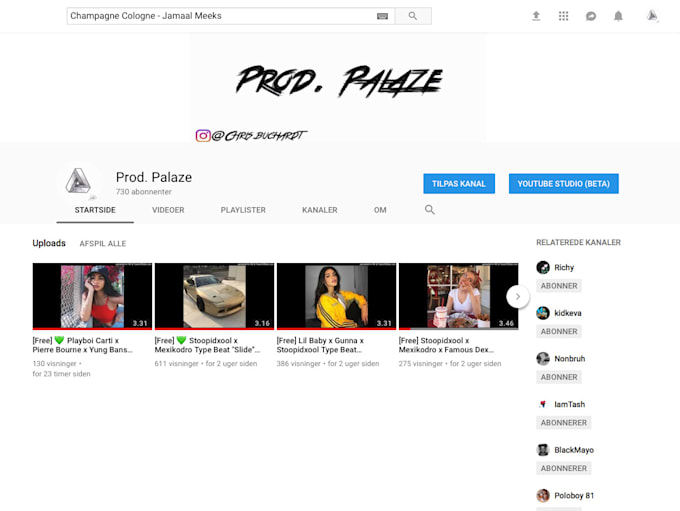Click the Poloboy 81 channel avatar

[x=543, y=495]
